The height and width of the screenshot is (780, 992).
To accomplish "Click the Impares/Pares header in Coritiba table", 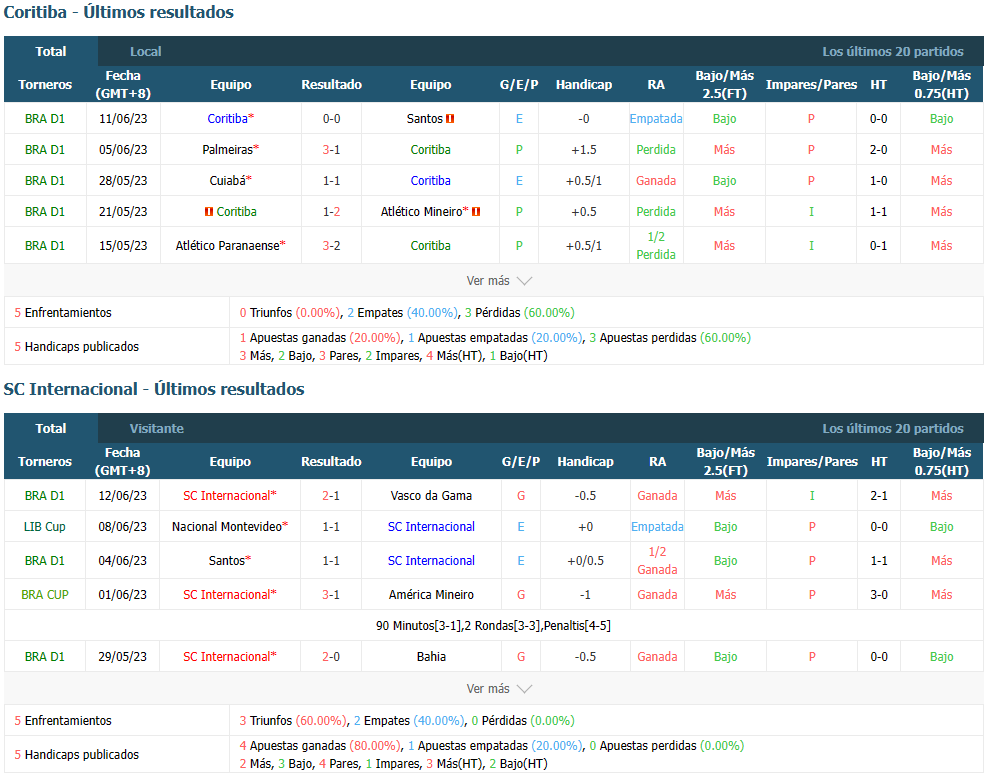I will (x=811, y=84).
